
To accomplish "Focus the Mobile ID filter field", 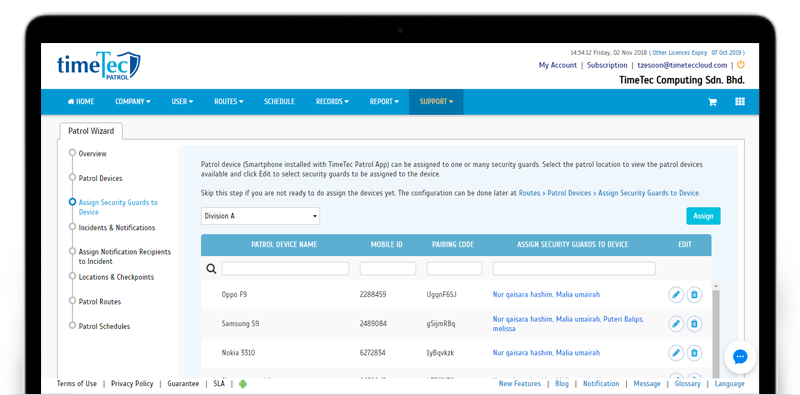I will (x=388, y=268).
